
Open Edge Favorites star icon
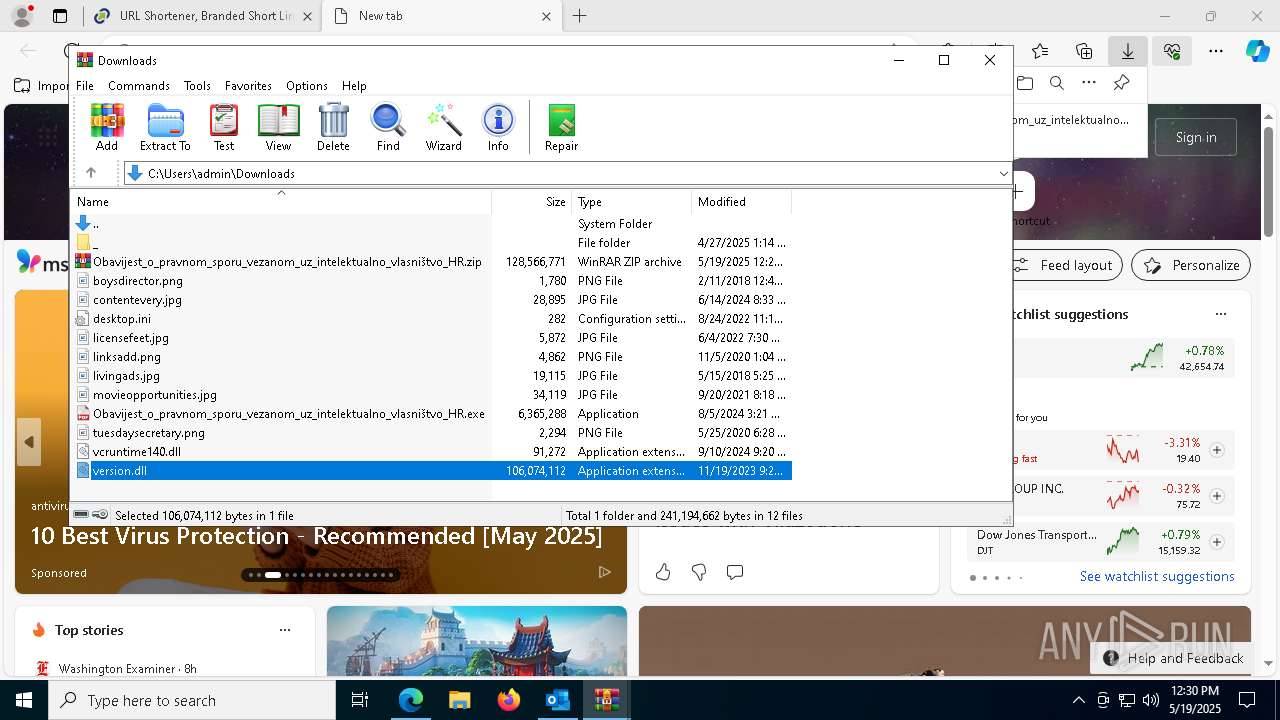point(1040,51)
